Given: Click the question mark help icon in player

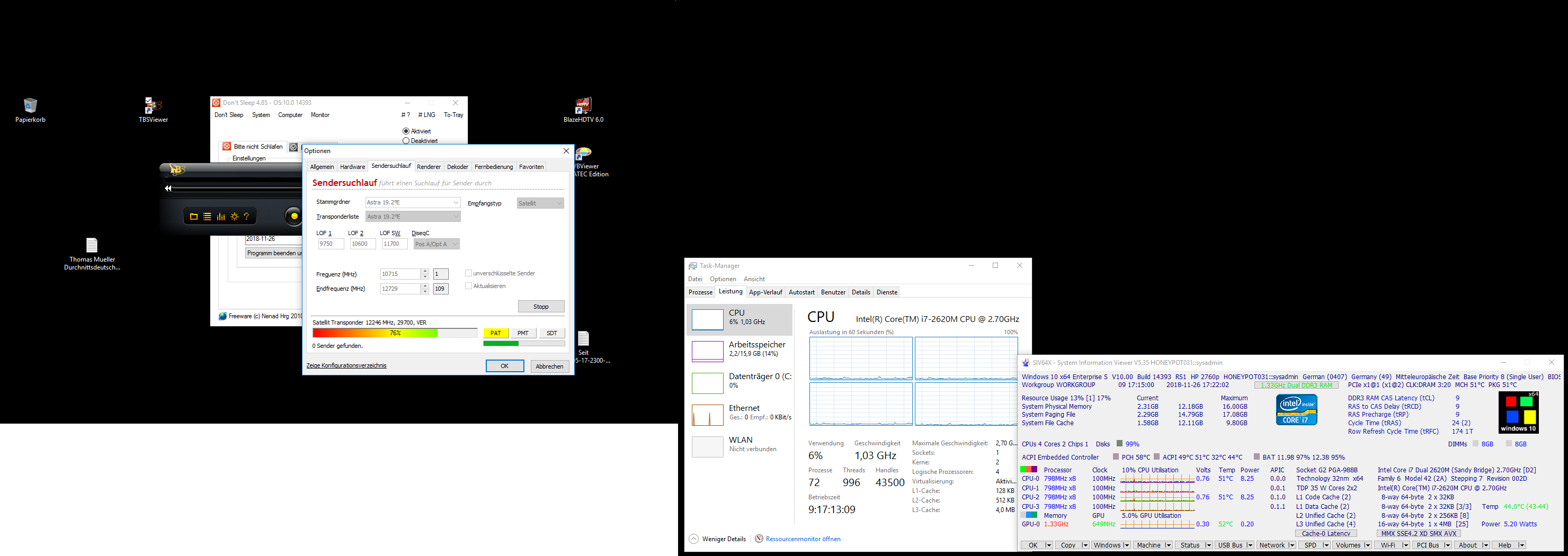Looking at the screenshot, I should point(246,217).
